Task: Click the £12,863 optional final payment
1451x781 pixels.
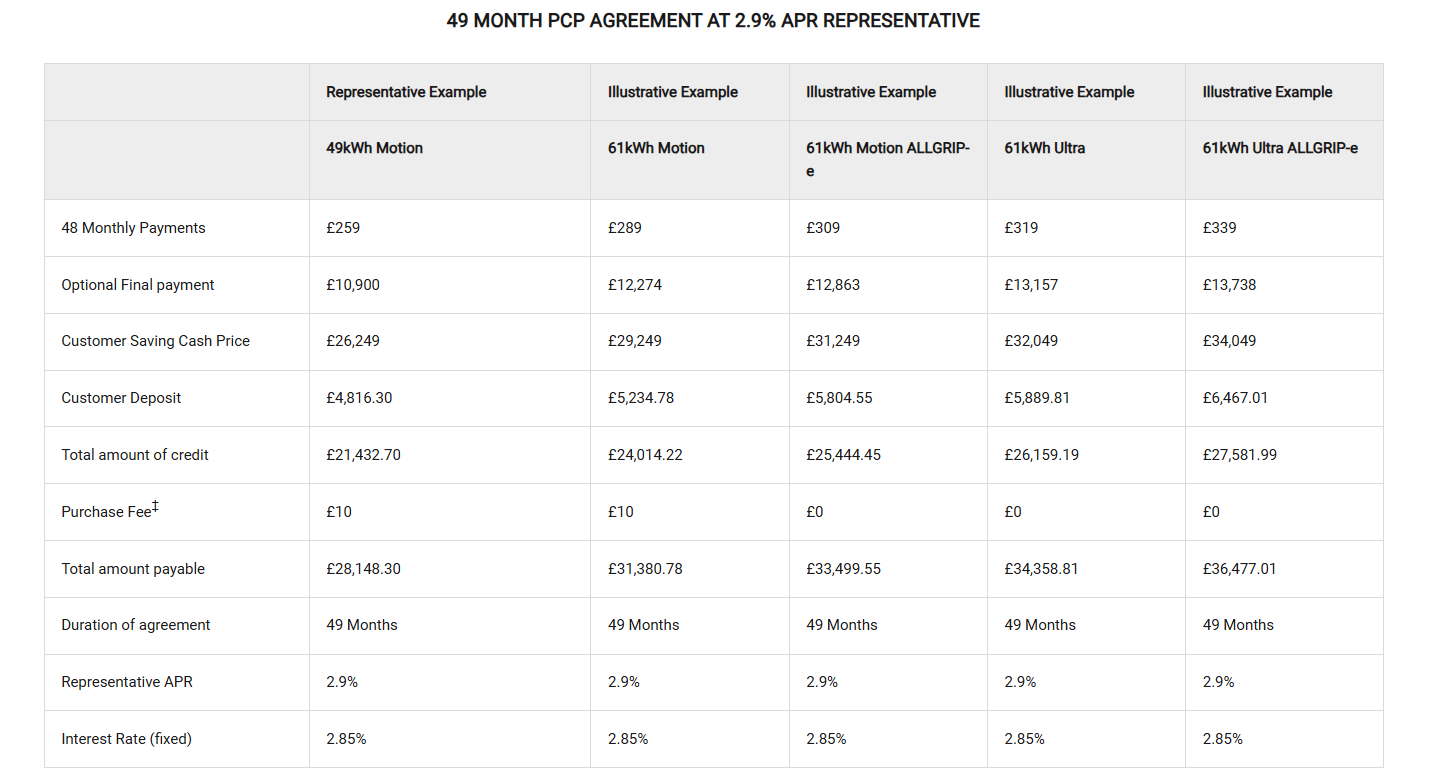Action: 832,285
